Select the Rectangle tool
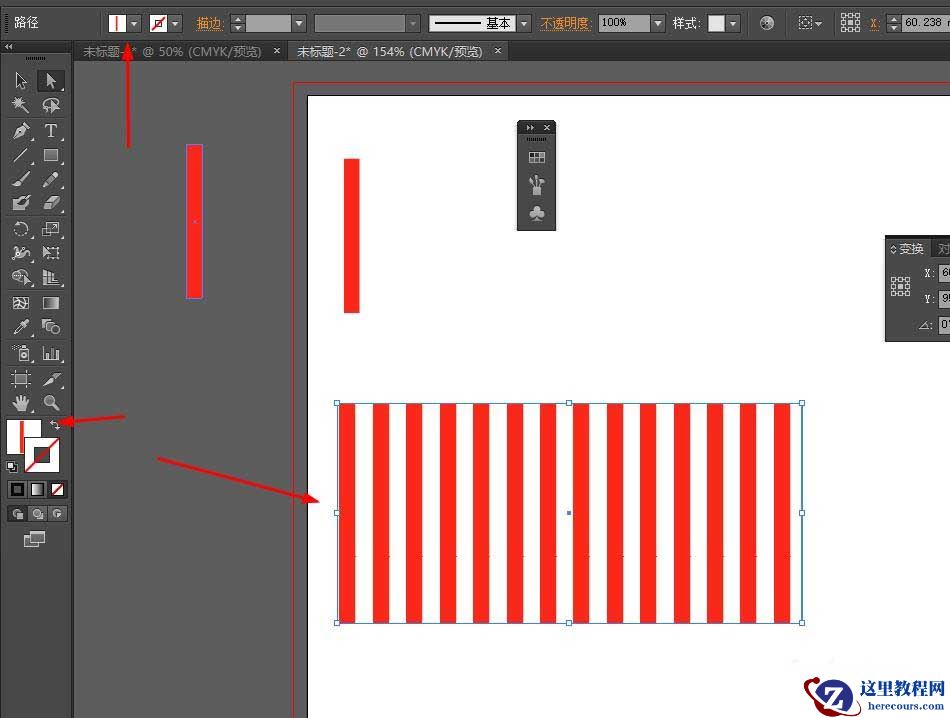950x718 pixels. click(x=51, y=155)
